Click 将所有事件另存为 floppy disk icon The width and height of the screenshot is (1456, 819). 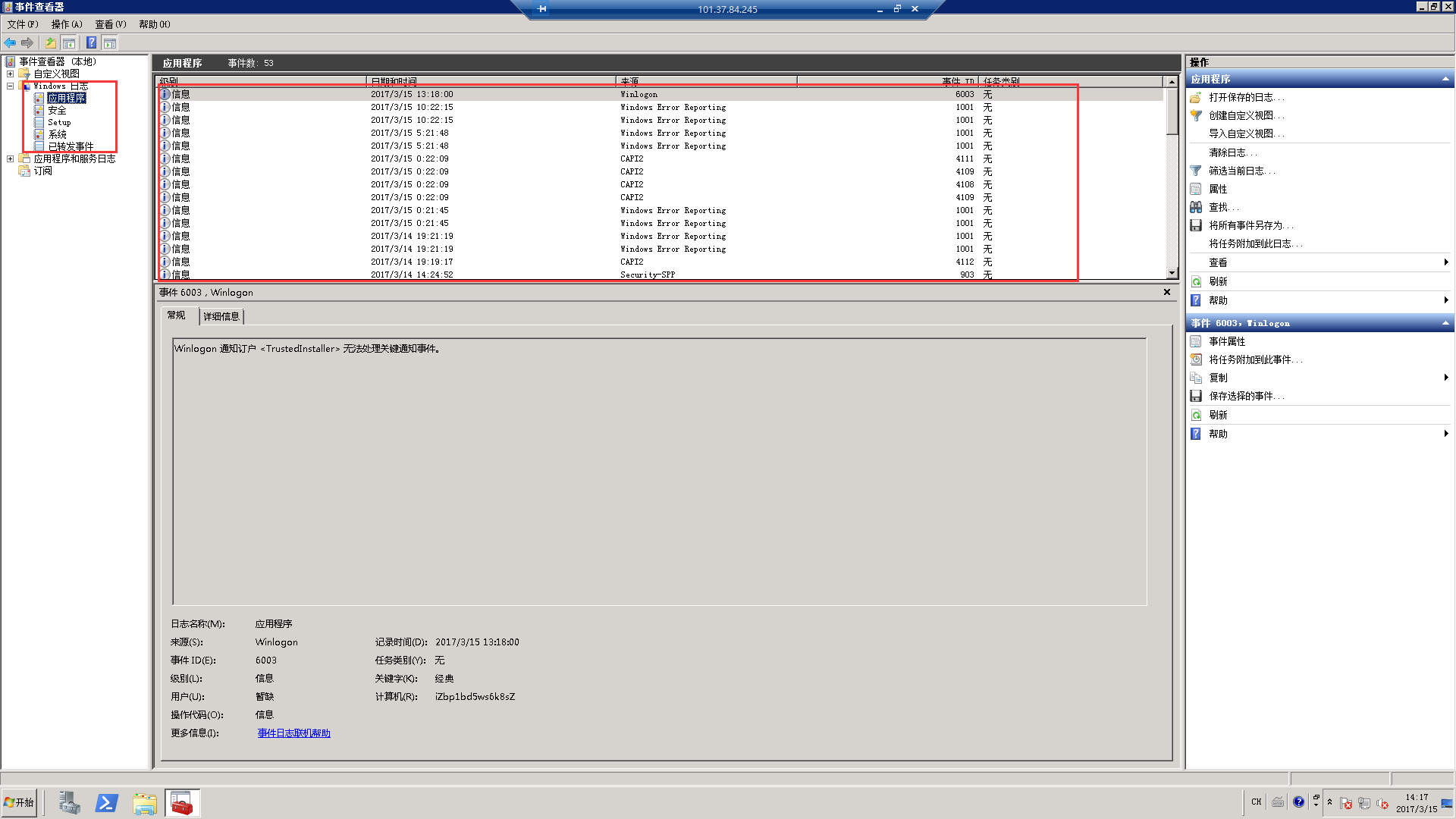(1196, 225)
